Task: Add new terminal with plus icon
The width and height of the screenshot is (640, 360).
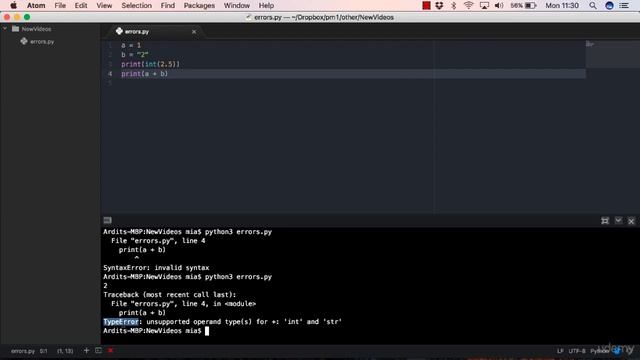Action: click(x=86, y=350)
